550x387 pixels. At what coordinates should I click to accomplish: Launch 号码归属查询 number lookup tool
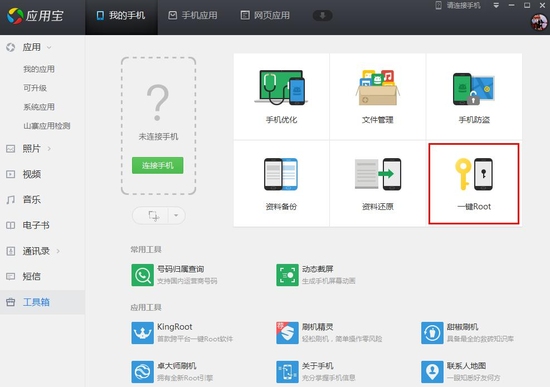tap(174, 275)
